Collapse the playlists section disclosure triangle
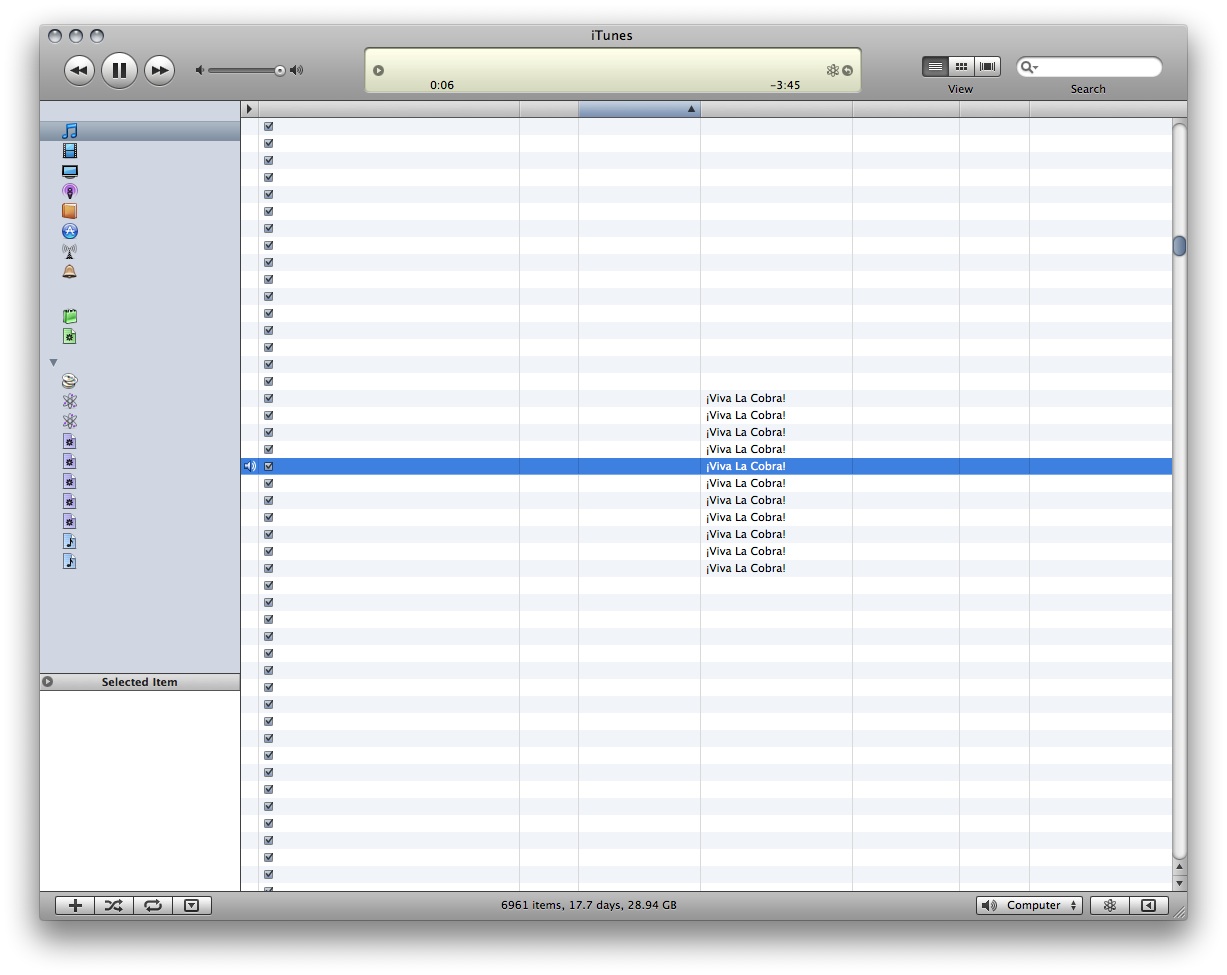The width and height of the screenshot is (1227, 975). coord(54,362)
